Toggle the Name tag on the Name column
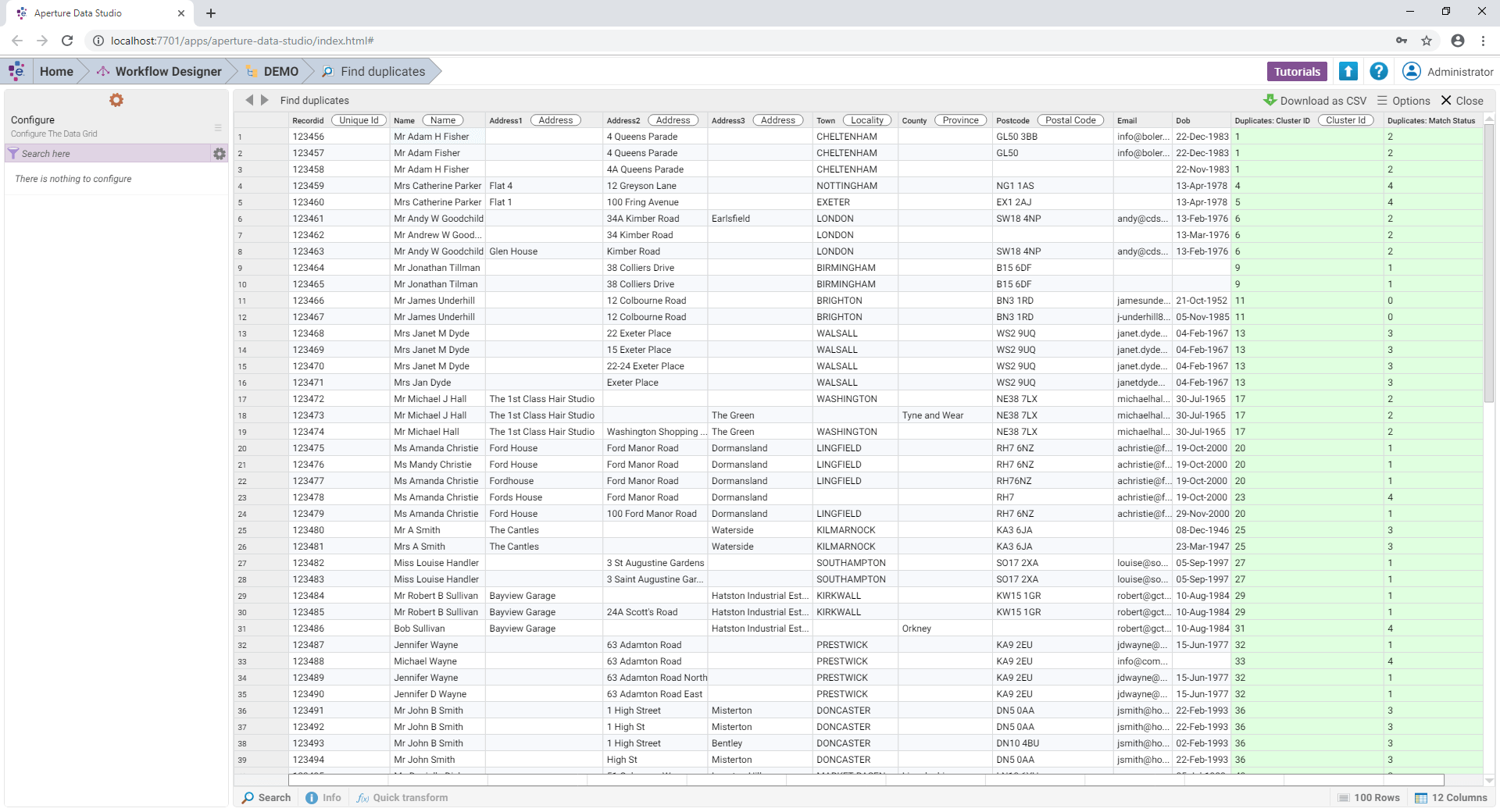This screenshot has width=1500, height=812. [442, 119]
